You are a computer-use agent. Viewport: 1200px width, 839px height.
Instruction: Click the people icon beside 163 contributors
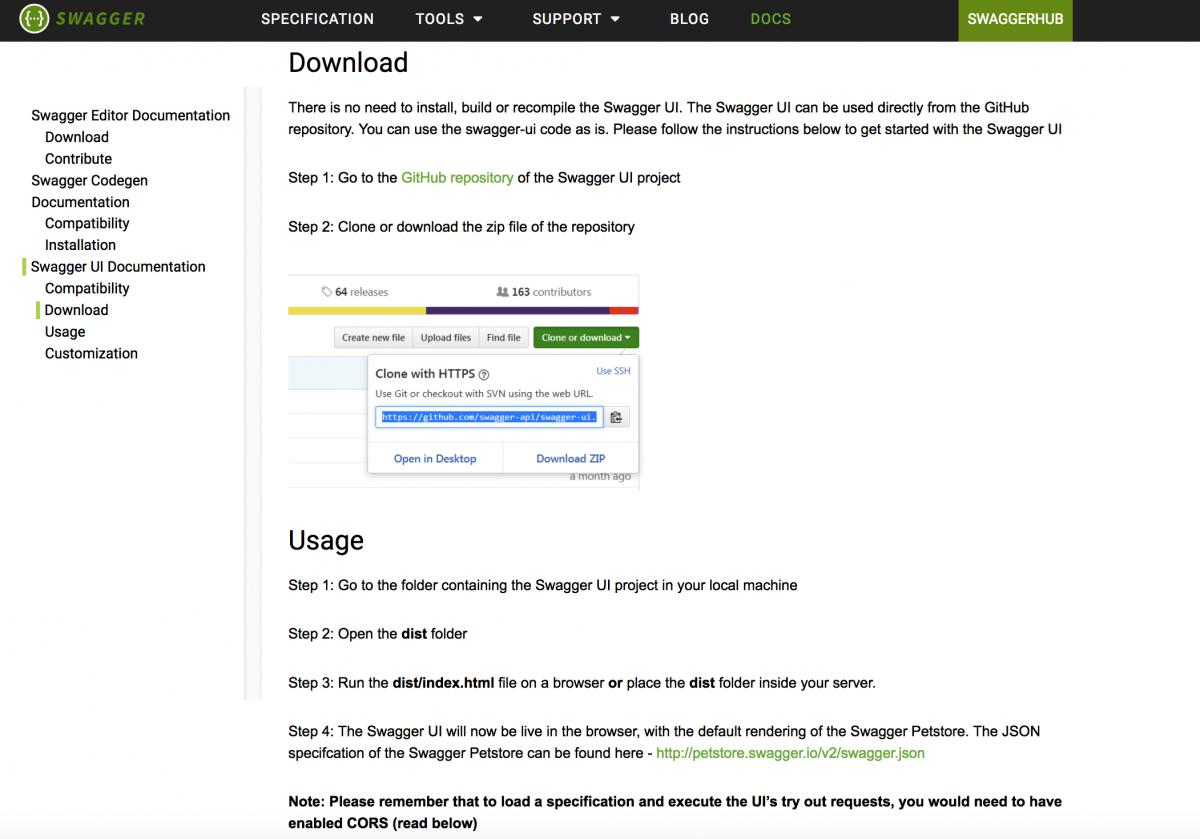tap(502, 292)
